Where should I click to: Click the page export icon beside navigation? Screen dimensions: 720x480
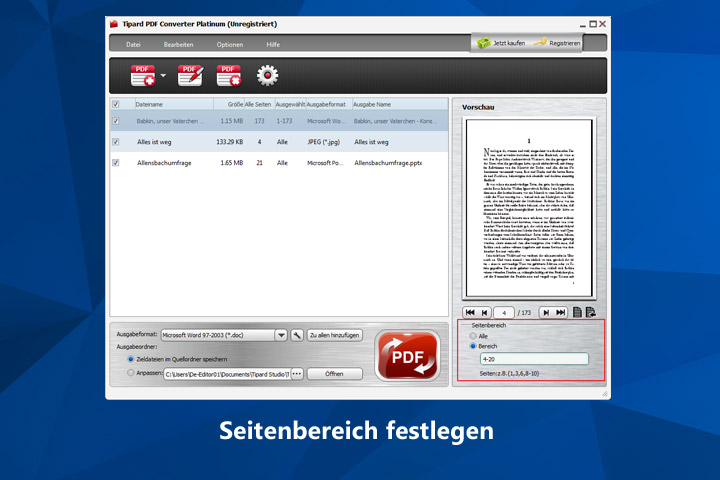(x=591, y=312)
